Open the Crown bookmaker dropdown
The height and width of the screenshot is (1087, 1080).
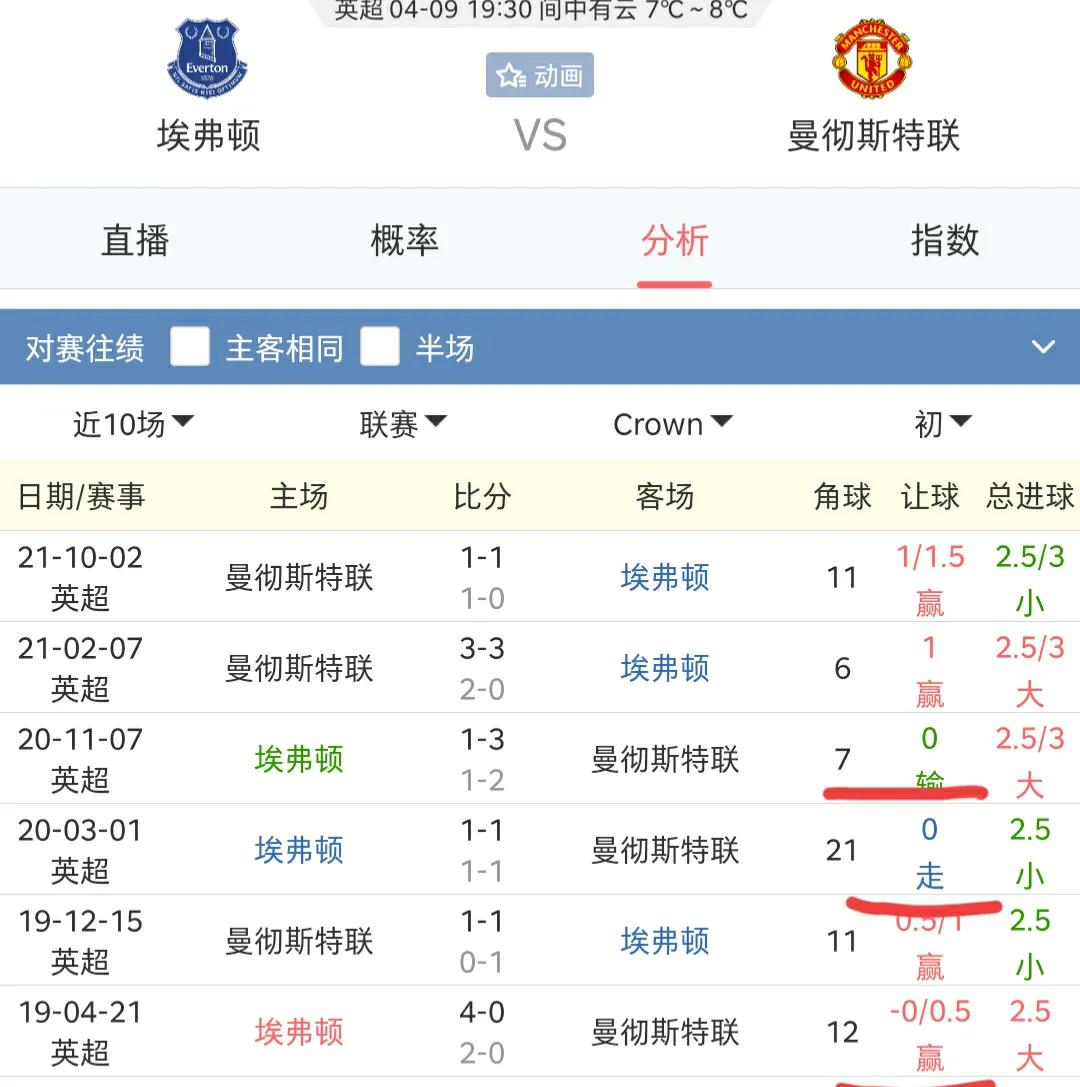[672, 424]
